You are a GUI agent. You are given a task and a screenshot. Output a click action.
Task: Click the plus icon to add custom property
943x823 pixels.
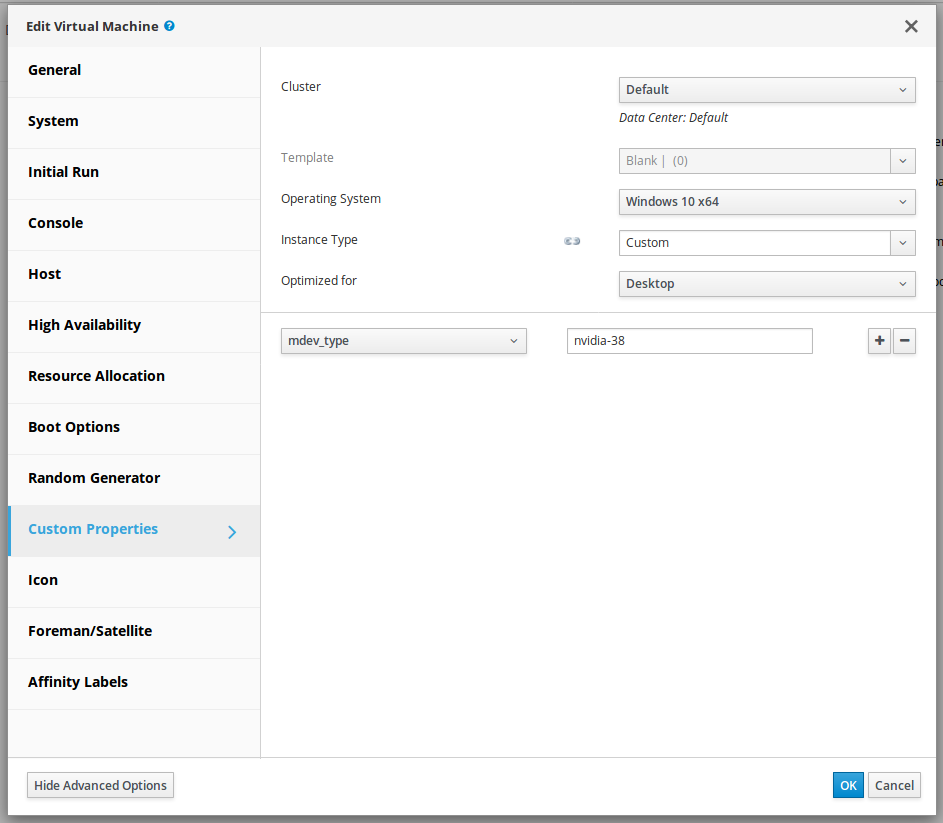tap(879, 341)
